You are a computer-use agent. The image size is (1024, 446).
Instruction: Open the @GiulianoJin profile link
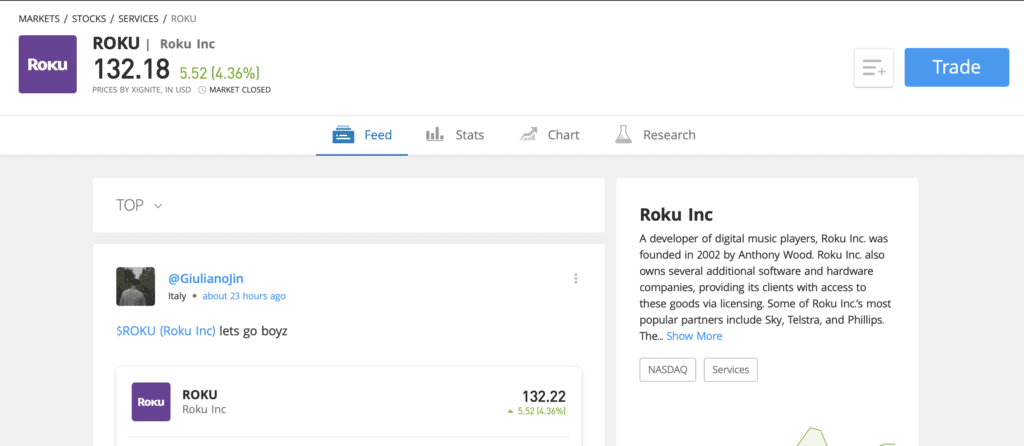click(206, 279)
